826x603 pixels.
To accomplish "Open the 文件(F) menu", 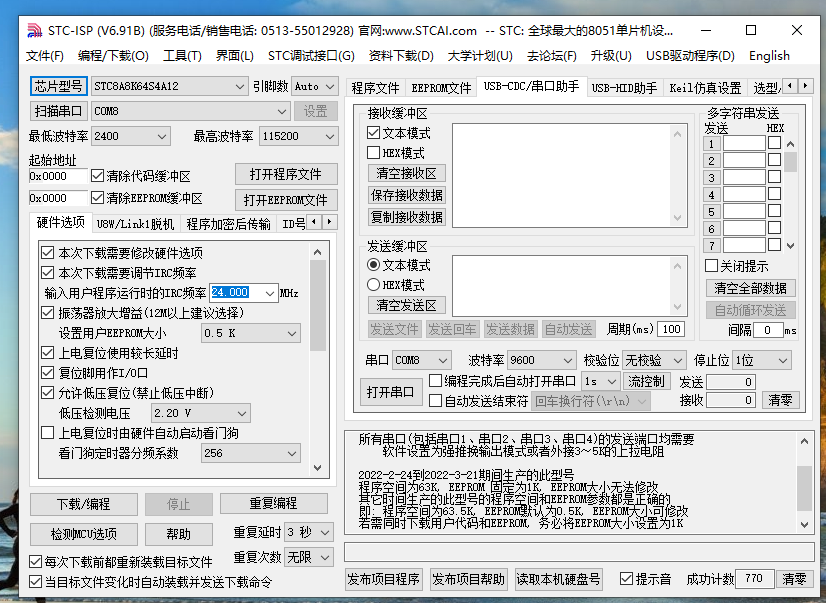I will click(x=45, y=56).
